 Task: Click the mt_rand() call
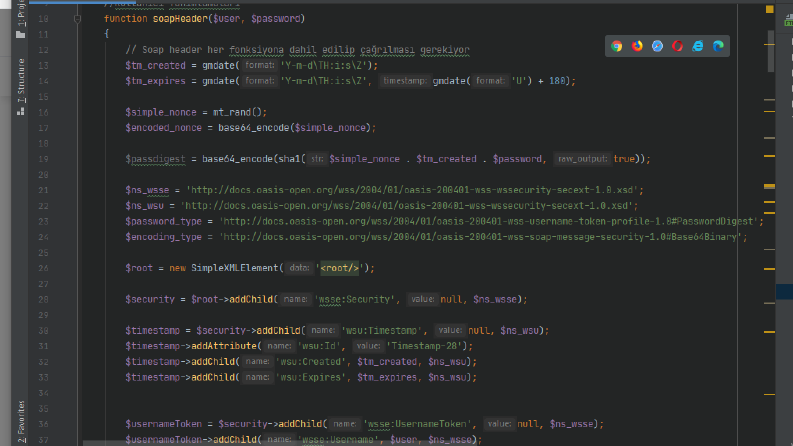click(x=237, y=112)
